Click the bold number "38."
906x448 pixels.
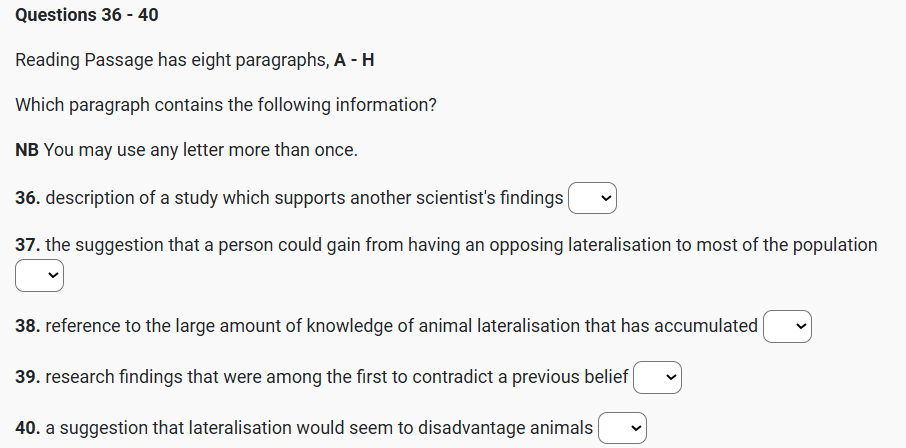28,326
